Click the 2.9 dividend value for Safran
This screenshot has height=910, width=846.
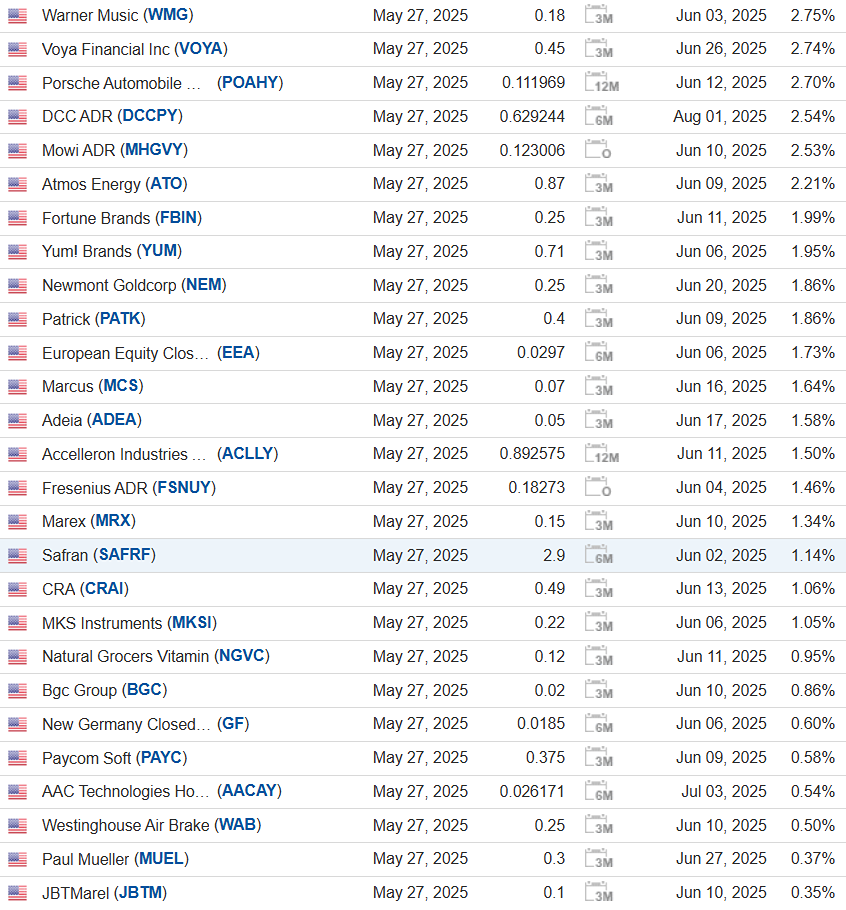(x=554, y=555)
